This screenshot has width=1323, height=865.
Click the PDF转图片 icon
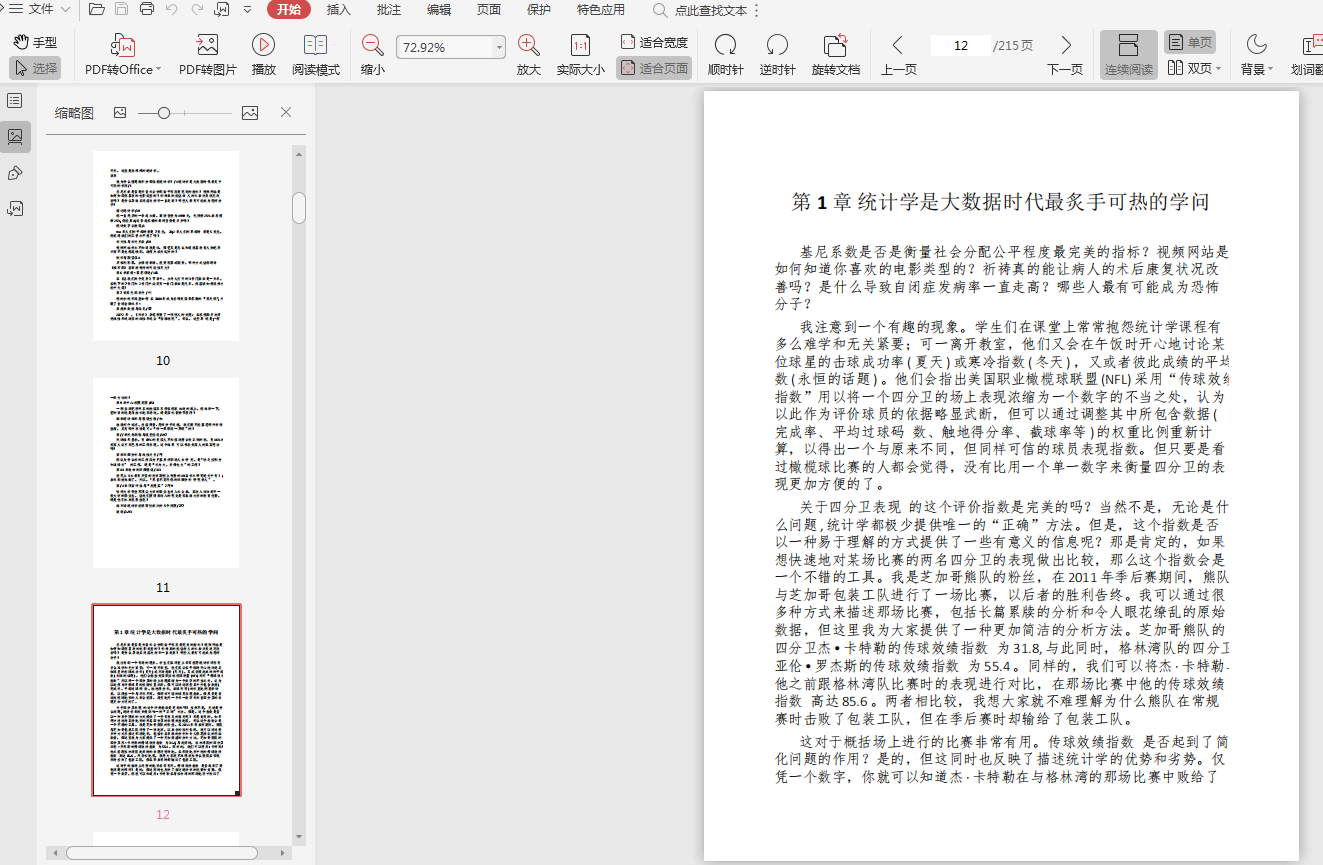207,45
